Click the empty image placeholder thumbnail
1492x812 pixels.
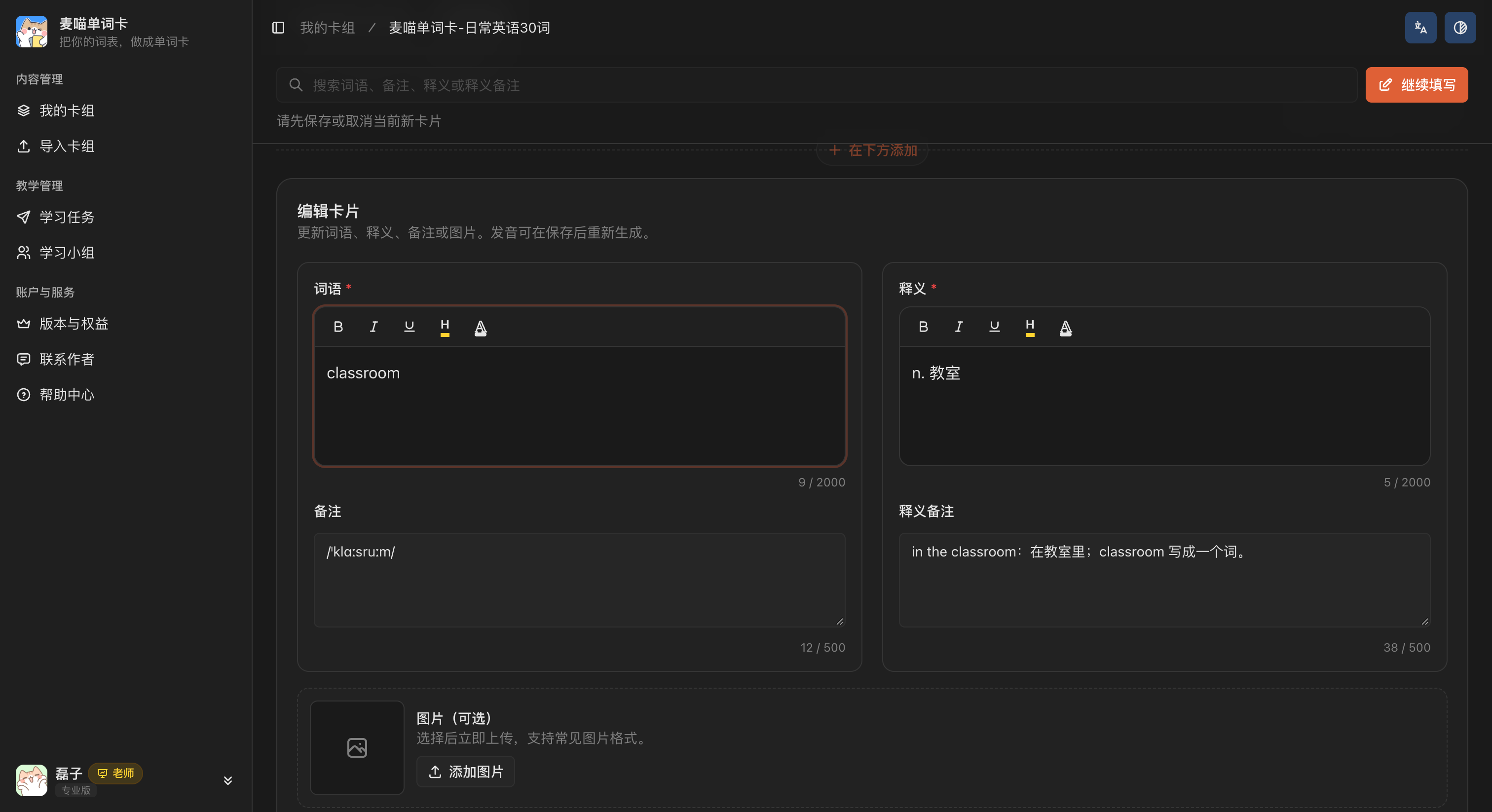[x=357, y=748]
